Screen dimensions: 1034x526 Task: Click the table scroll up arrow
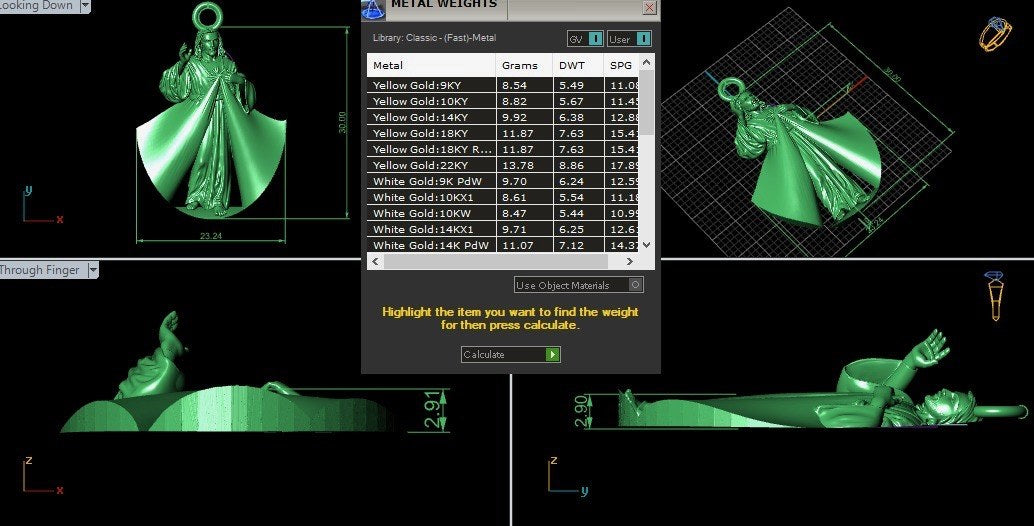click(x=646, y=62)
